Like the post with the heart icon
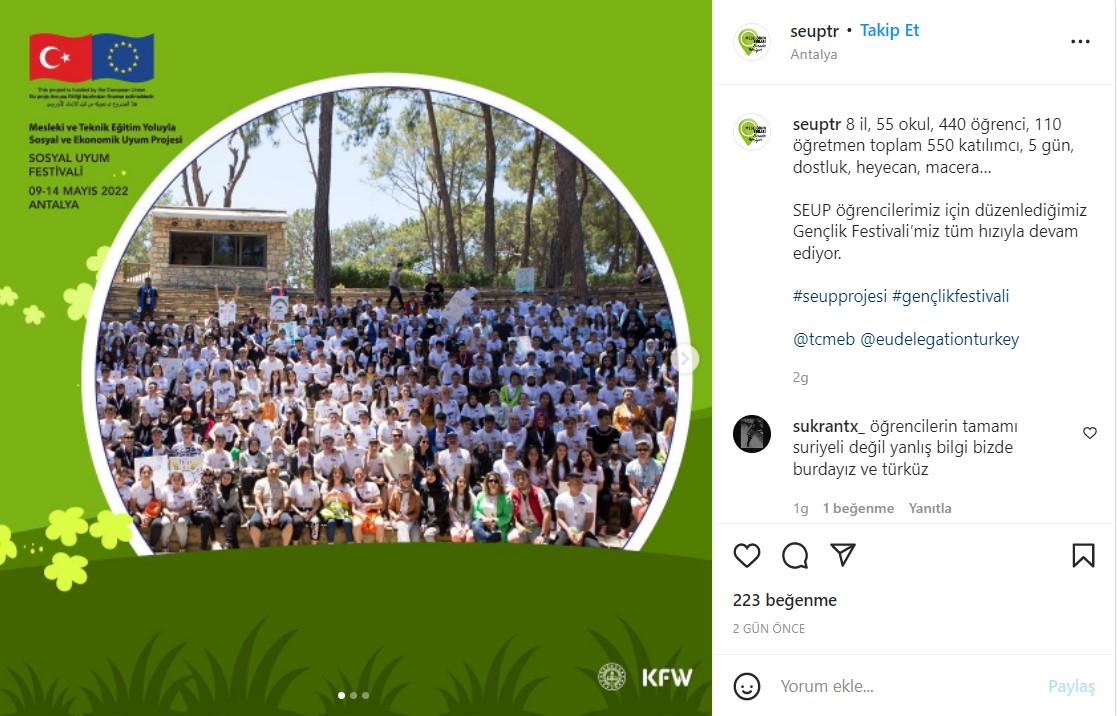 pos(747,555)
